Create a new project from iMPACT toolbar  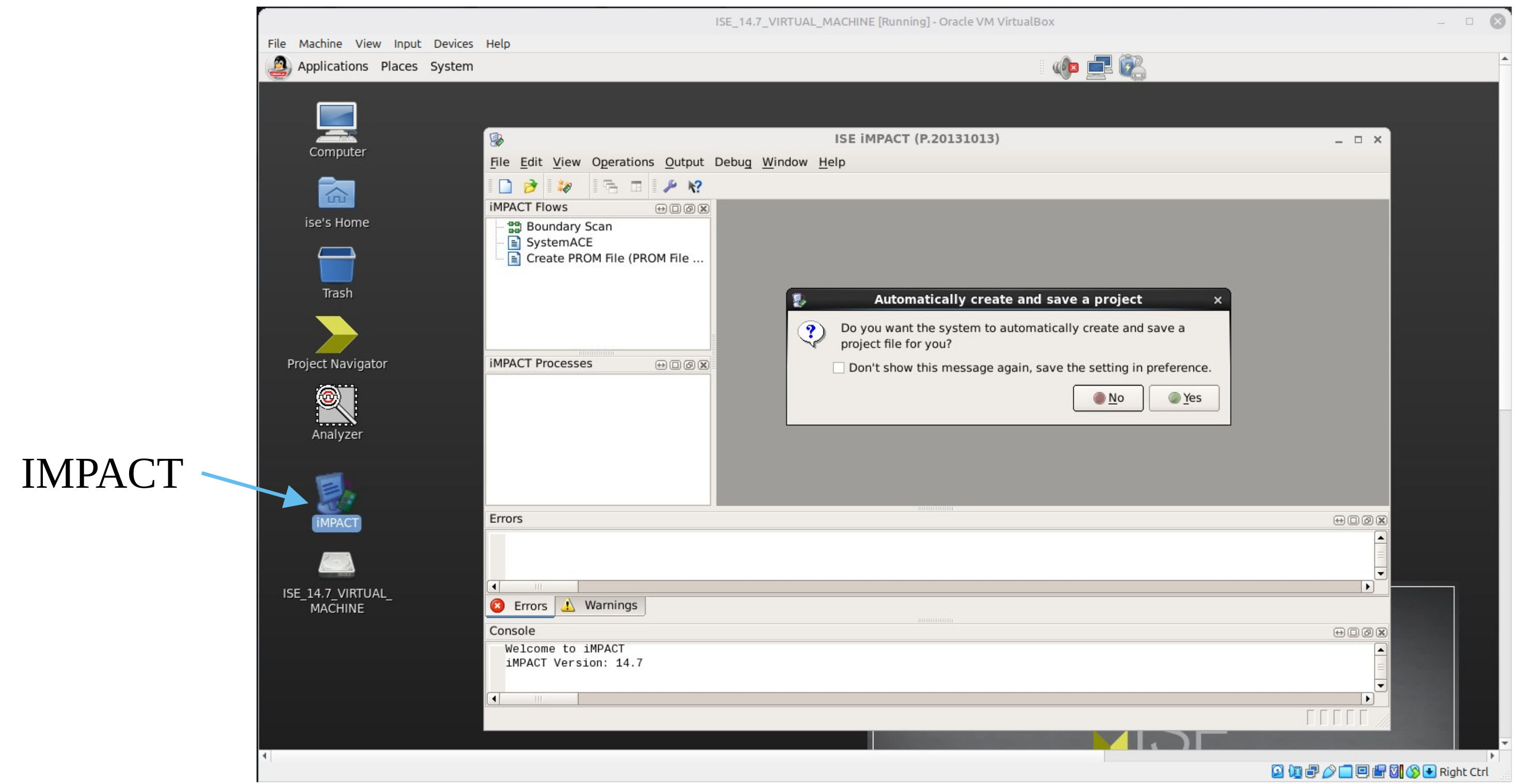click(505, 186)
